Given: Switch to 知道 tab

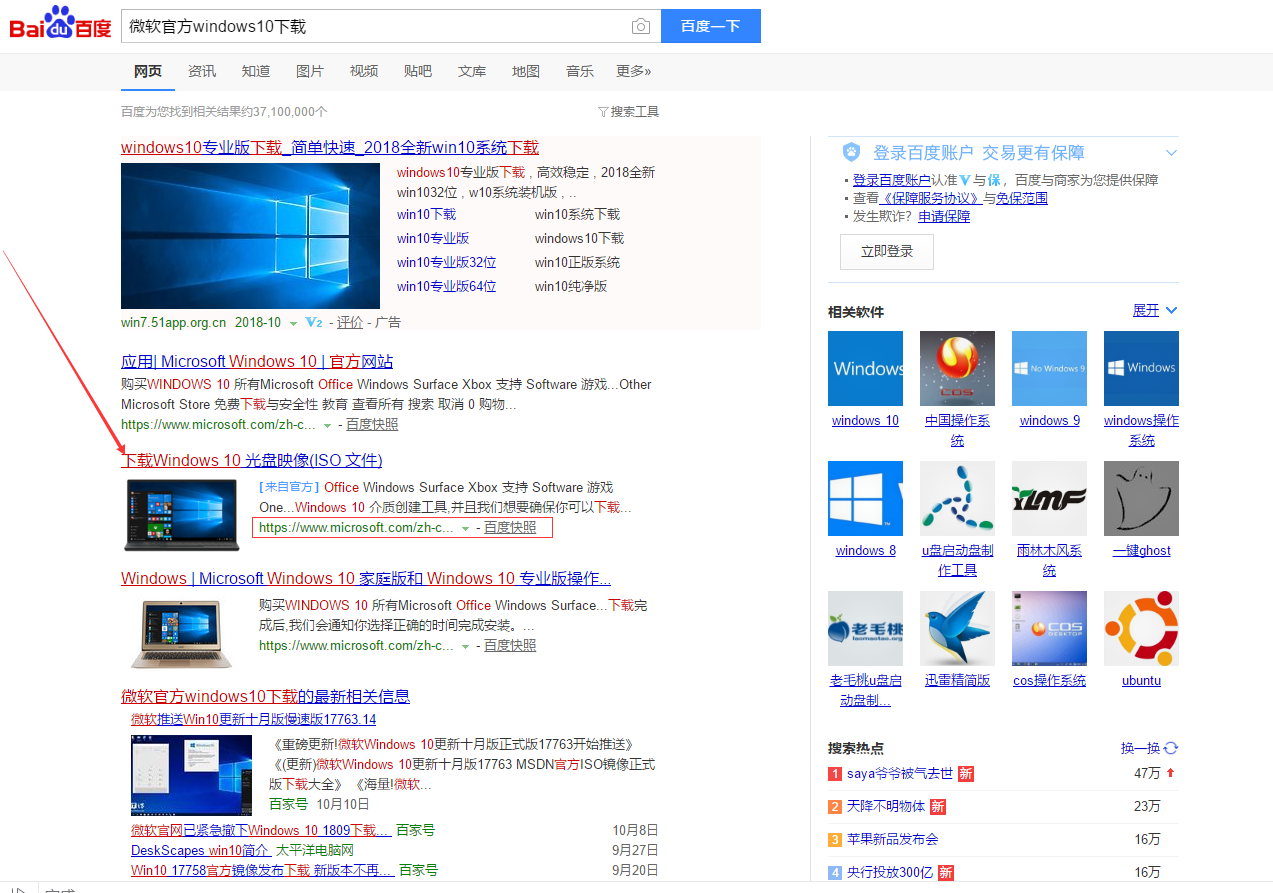Looking at the screenshot, I should [256, 71].
